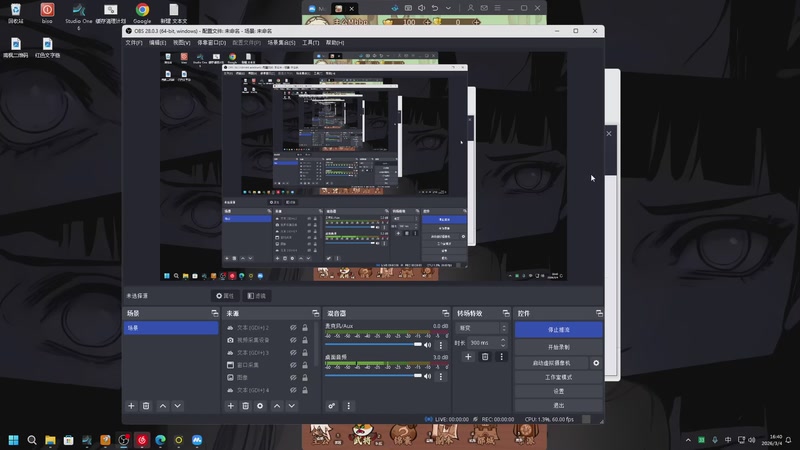Remove the scene transition with trash icon
Image resolution: width=800 pixels, height=450 pixels.
pyautogui.click(x=485, y=357)
